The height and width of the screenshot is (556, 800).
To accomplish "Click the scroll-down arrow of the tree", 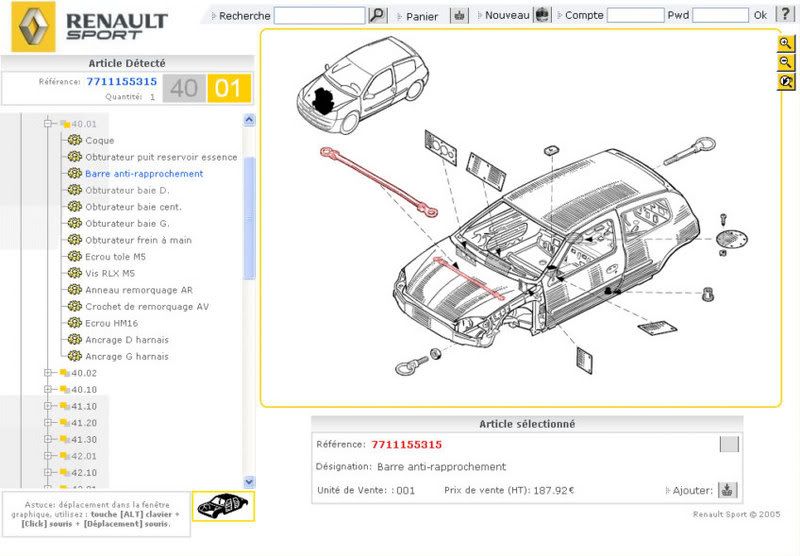I will coord(249,482).
